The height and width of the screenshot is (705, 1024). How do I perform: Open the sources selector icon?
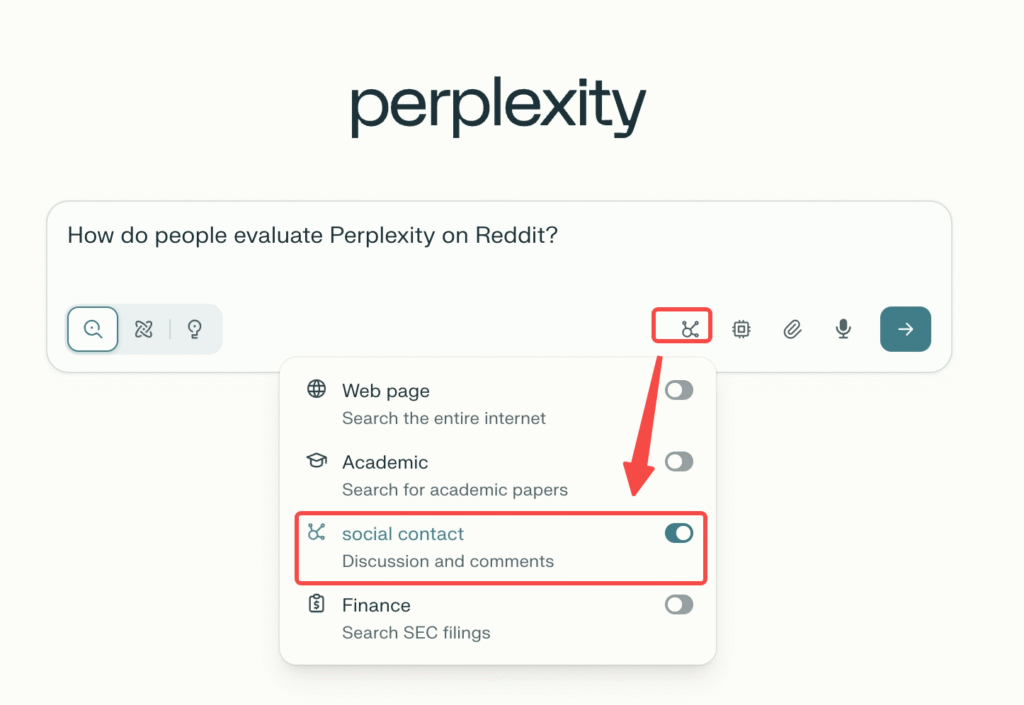[x=689, y=328]
